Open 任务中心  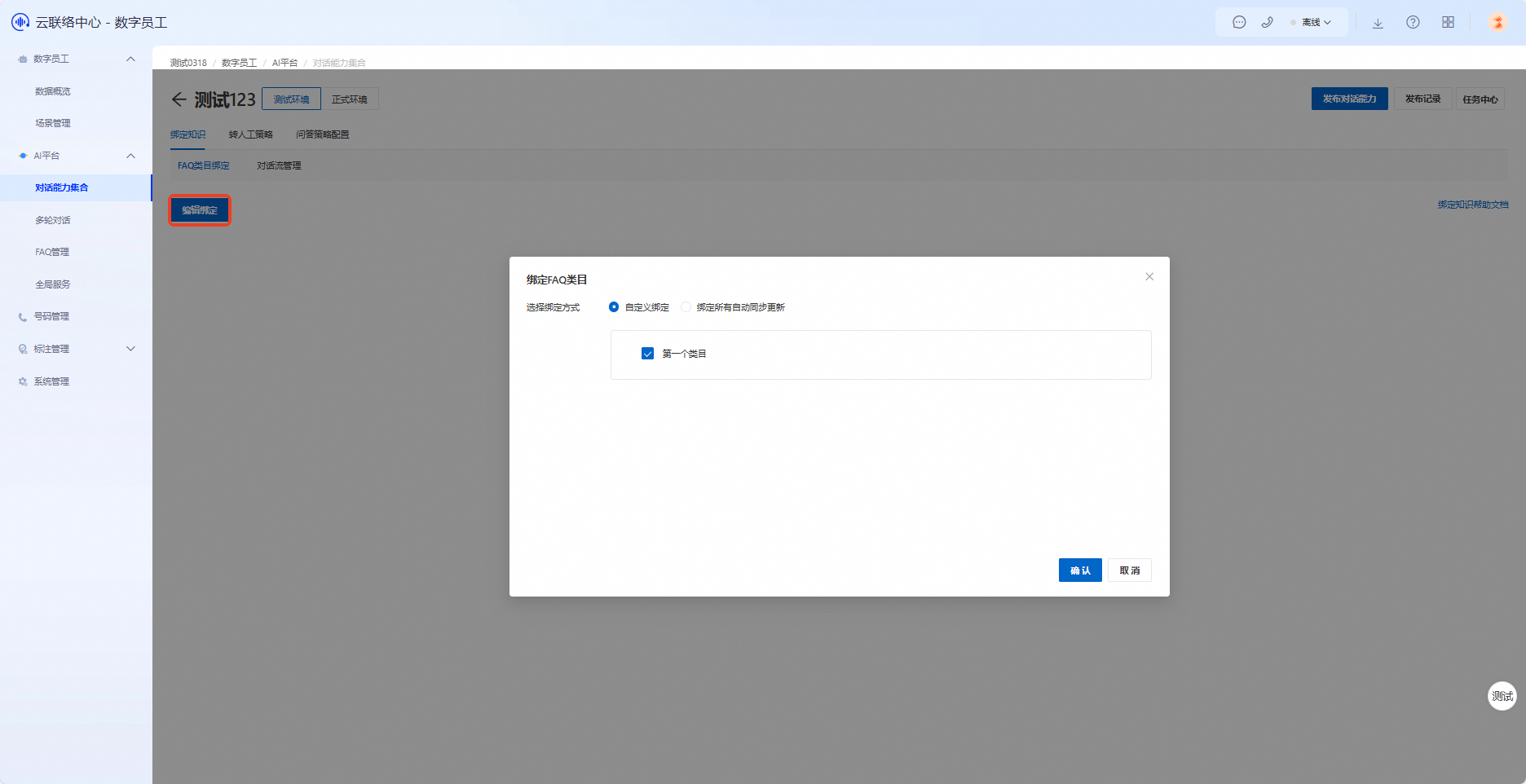point(1480,99)
